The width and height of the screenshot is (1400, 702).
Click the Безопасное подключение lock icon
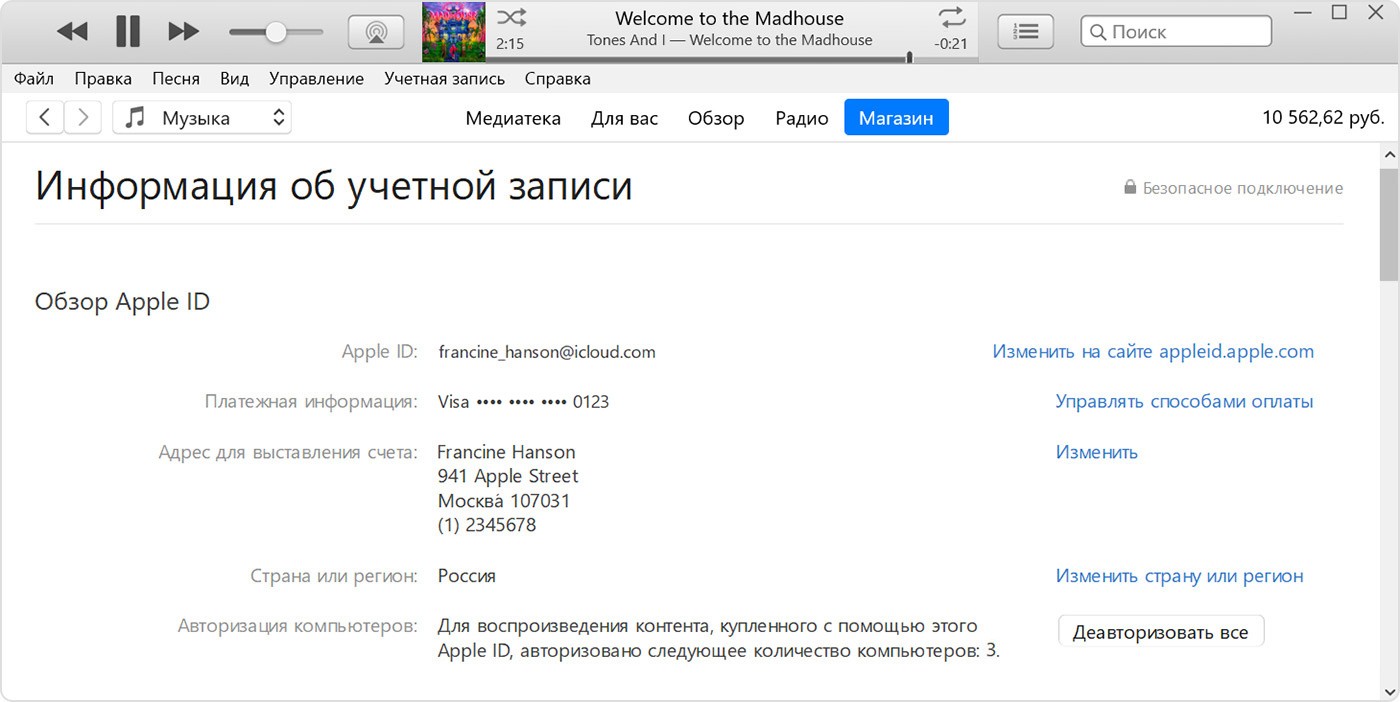click(1130, 187)
